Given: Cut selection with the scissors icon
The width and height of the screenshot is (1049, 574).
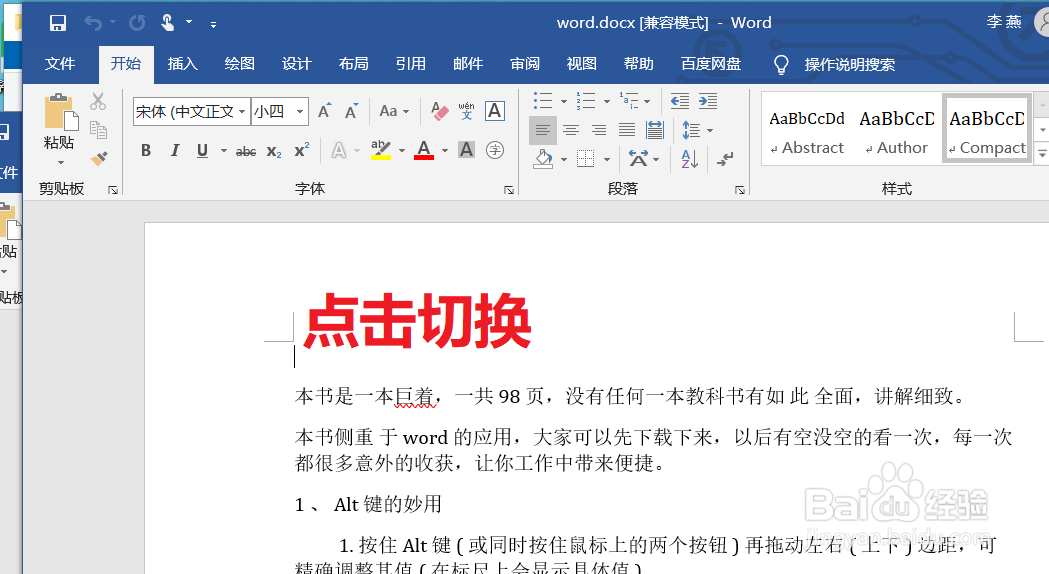Looking at the screenshot, I should 98,102.
